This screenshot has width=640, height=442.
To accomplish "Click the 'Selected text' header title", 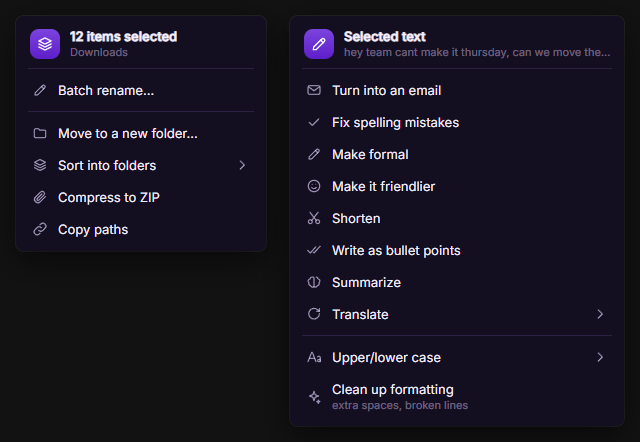I will pyautogui.click(x=384, y=37).
